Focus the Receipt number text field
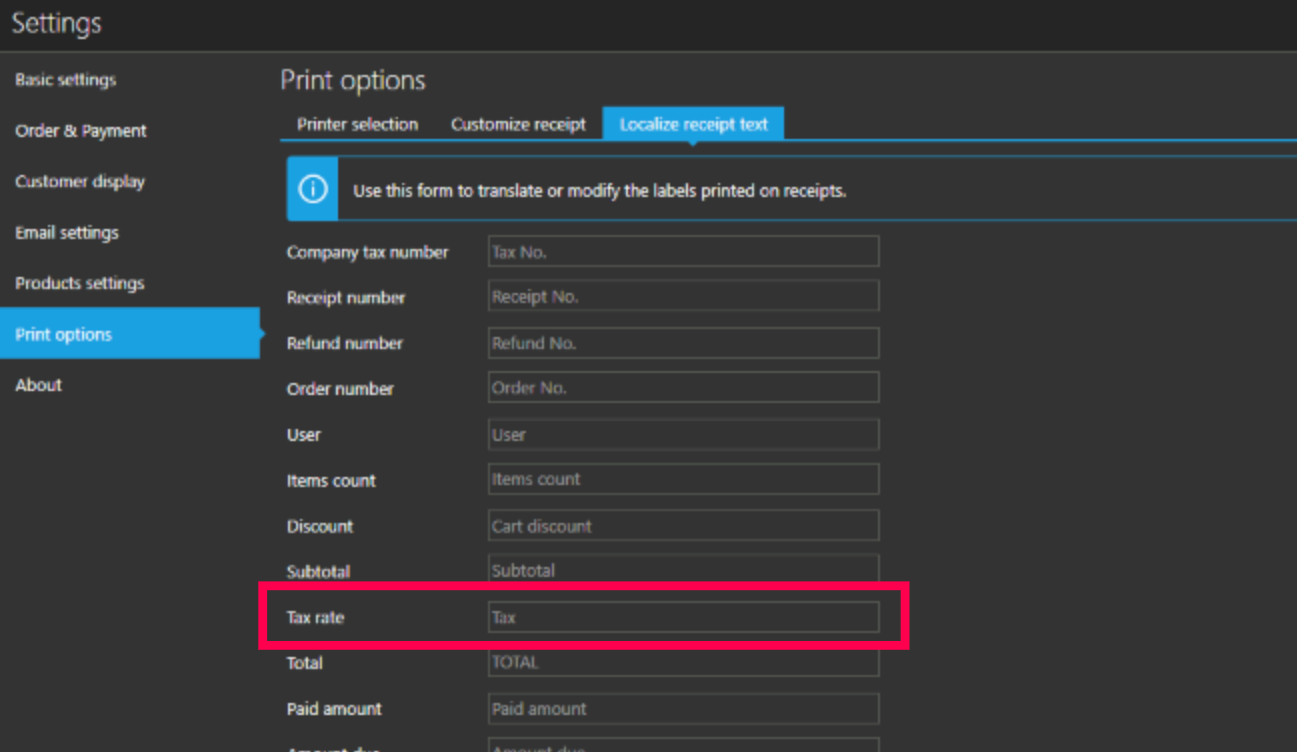The image size is (1297, 752). (x=683, y=297)
